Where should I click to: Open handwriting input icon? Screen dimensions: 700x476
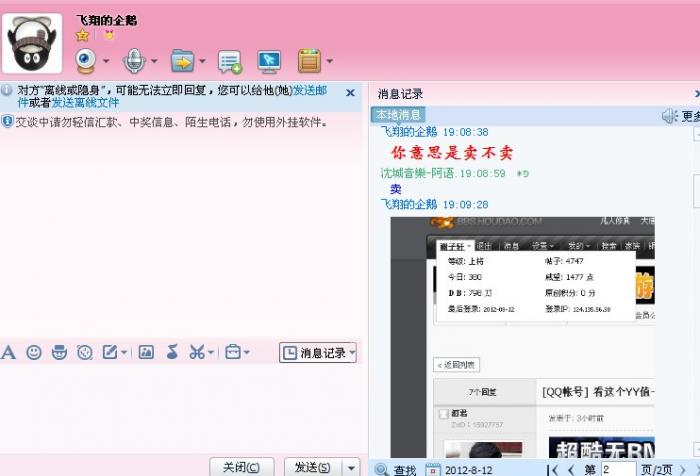[109, 352]
